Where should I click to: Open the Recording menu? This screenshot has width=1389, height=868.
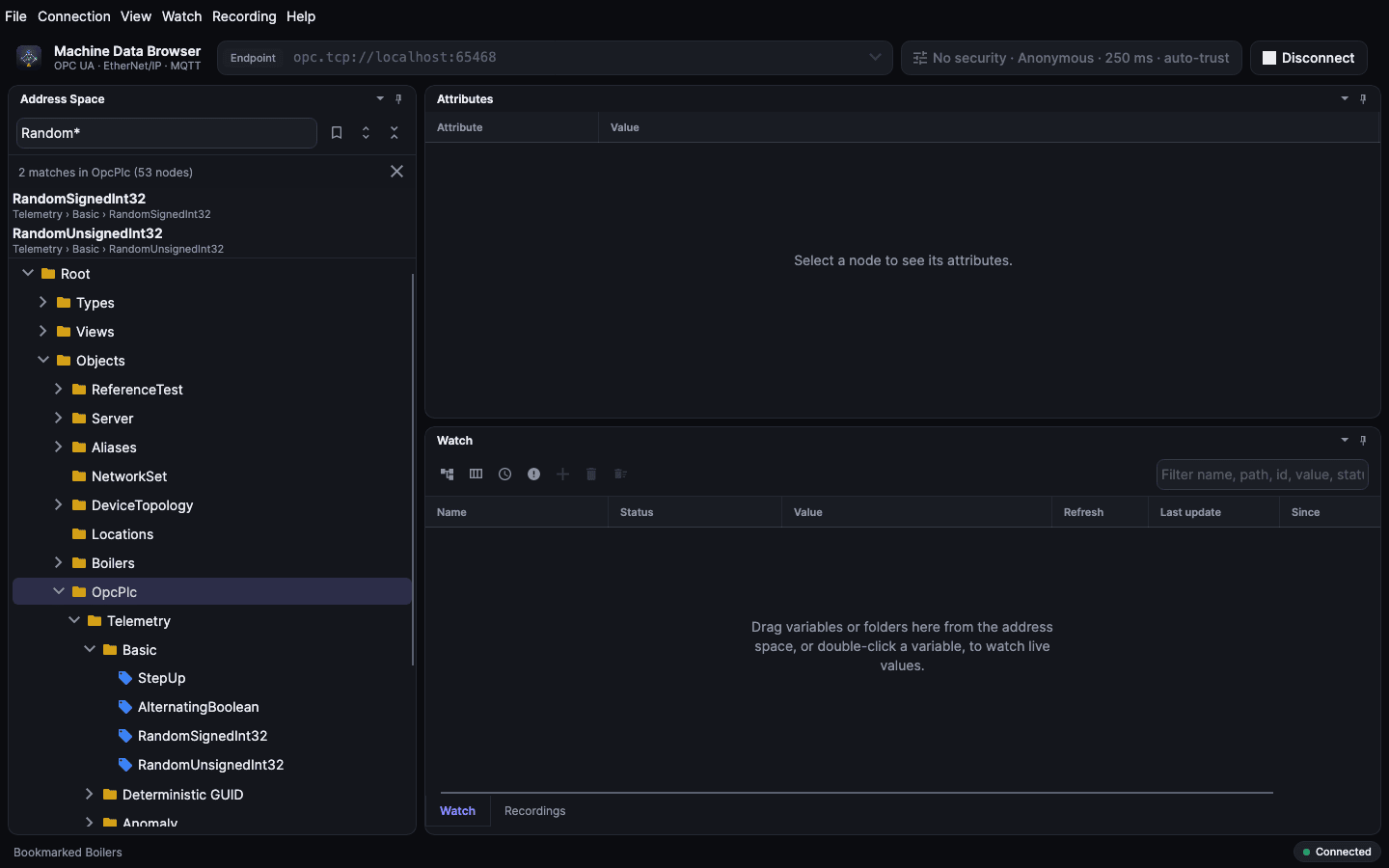click(244, 16)
